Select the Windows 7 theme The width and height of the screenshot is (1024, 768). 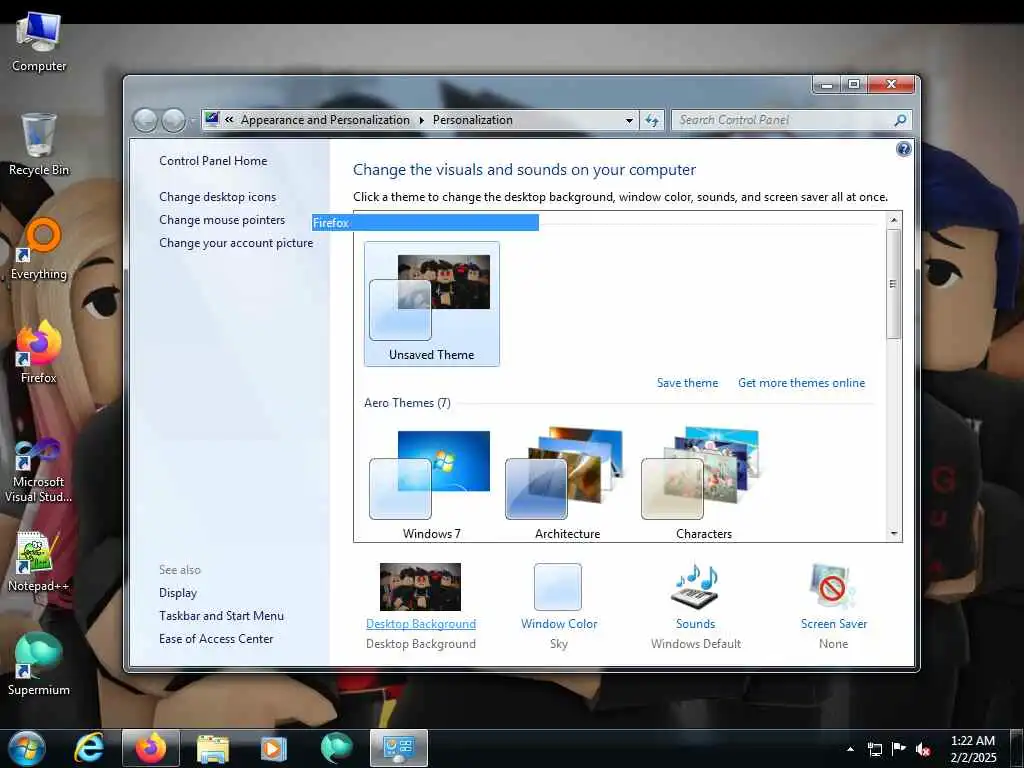432,485
